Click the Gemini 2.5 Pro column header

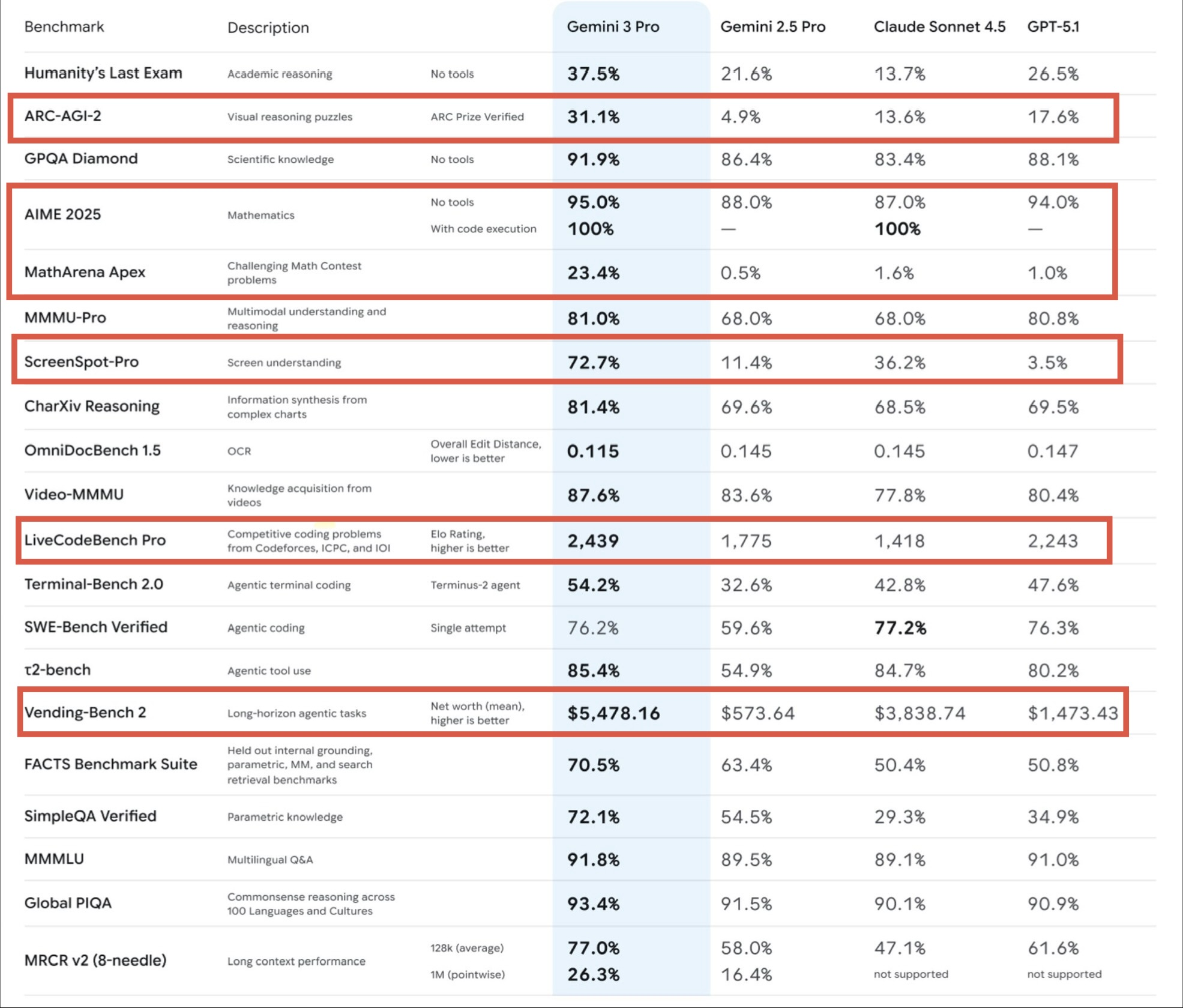coord(772,27)
